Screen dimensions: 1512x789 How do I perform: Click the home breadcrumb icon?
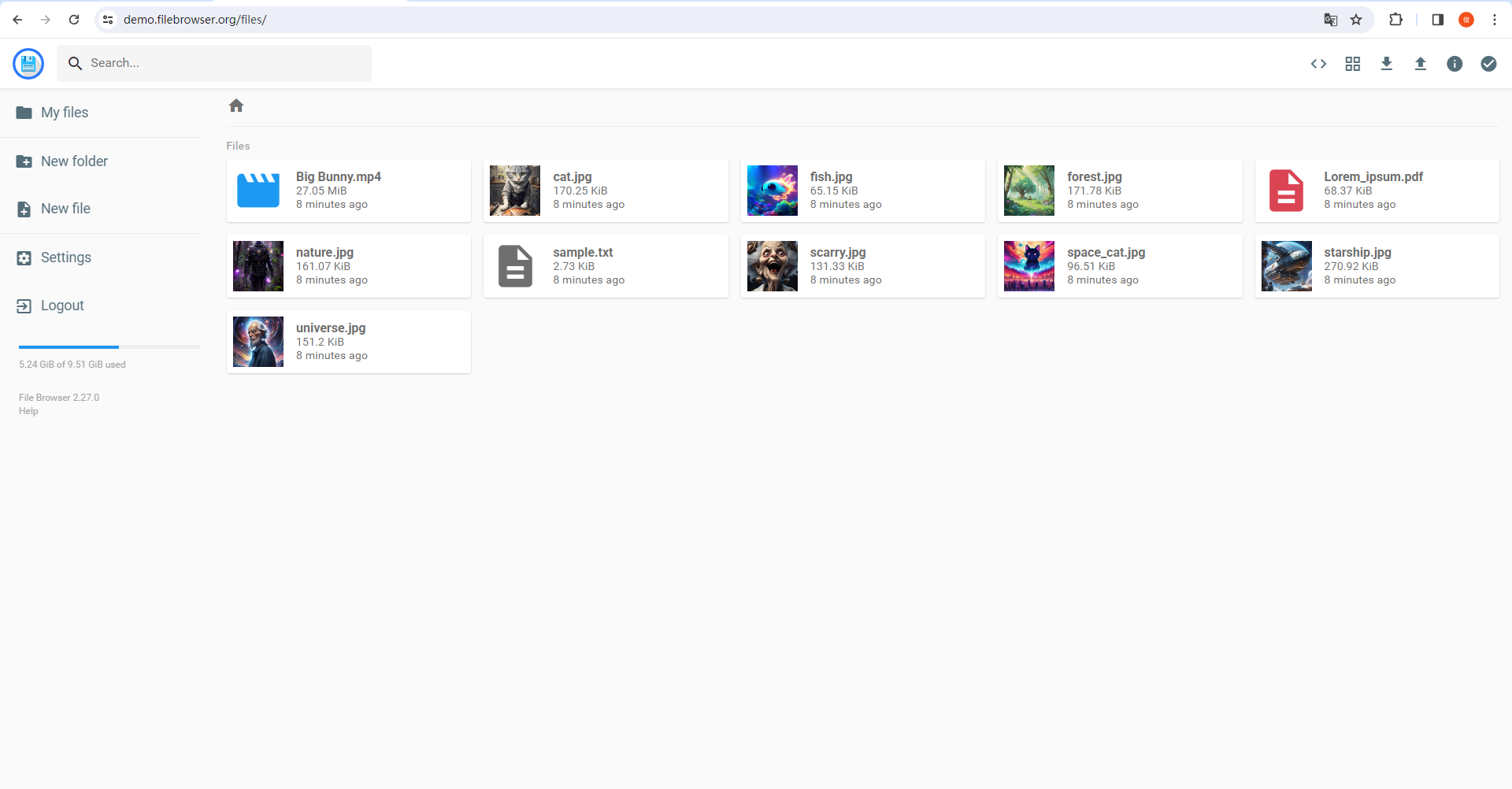coord(236,105)
